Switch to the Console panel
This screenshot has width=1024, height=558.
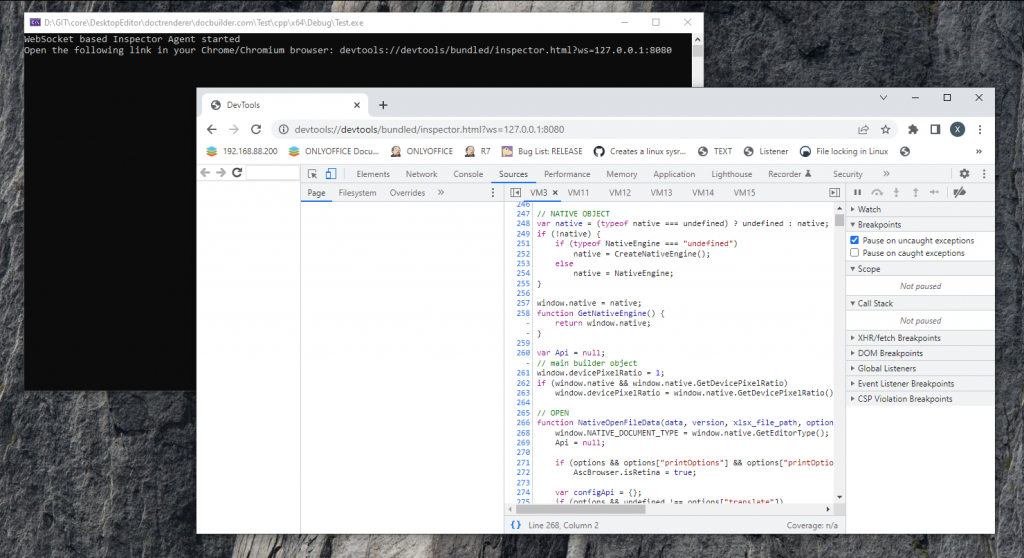pyautogui.click(x=468, y=174)
